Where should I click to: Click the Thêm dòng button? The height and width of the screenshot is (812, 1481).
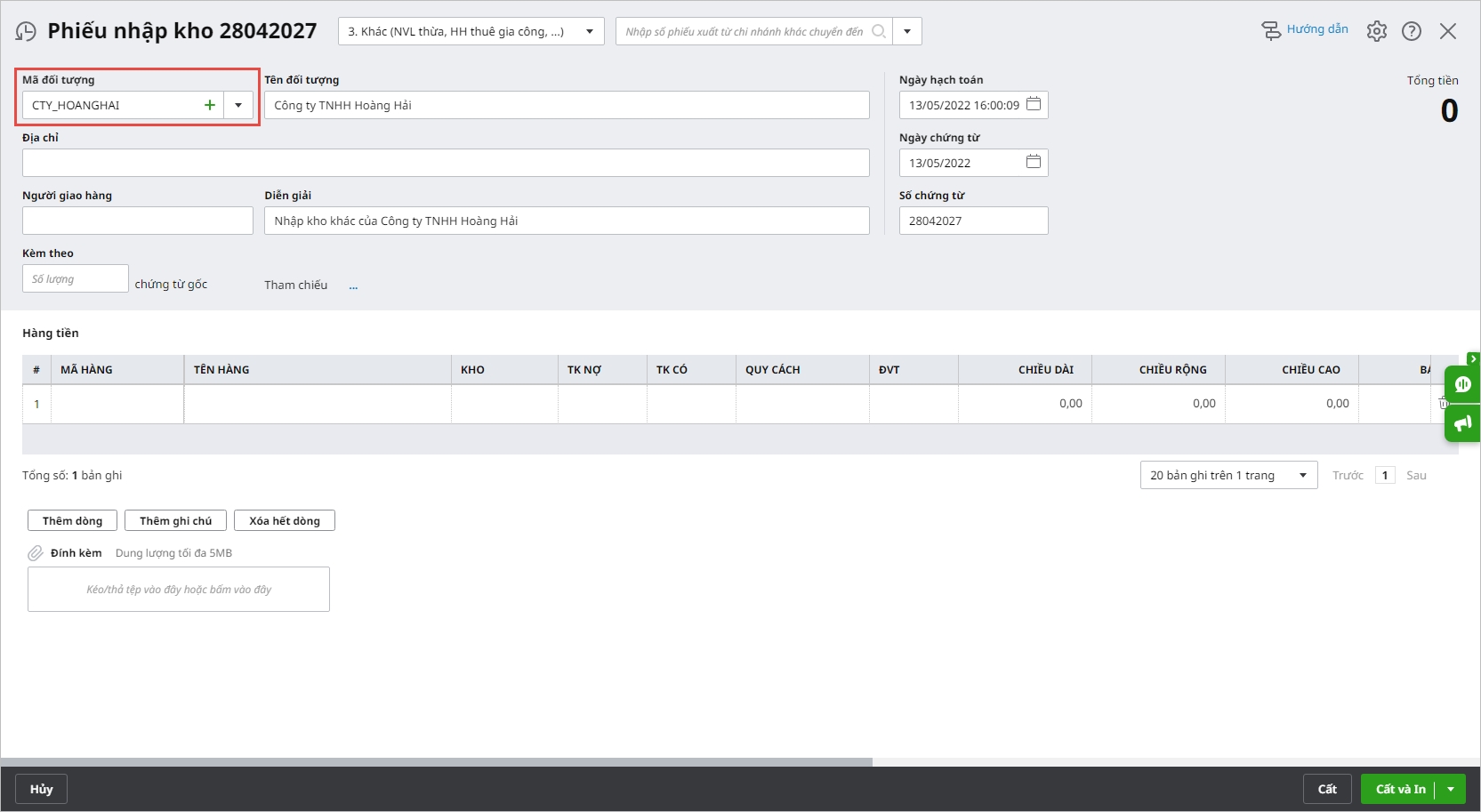point(72,520)
